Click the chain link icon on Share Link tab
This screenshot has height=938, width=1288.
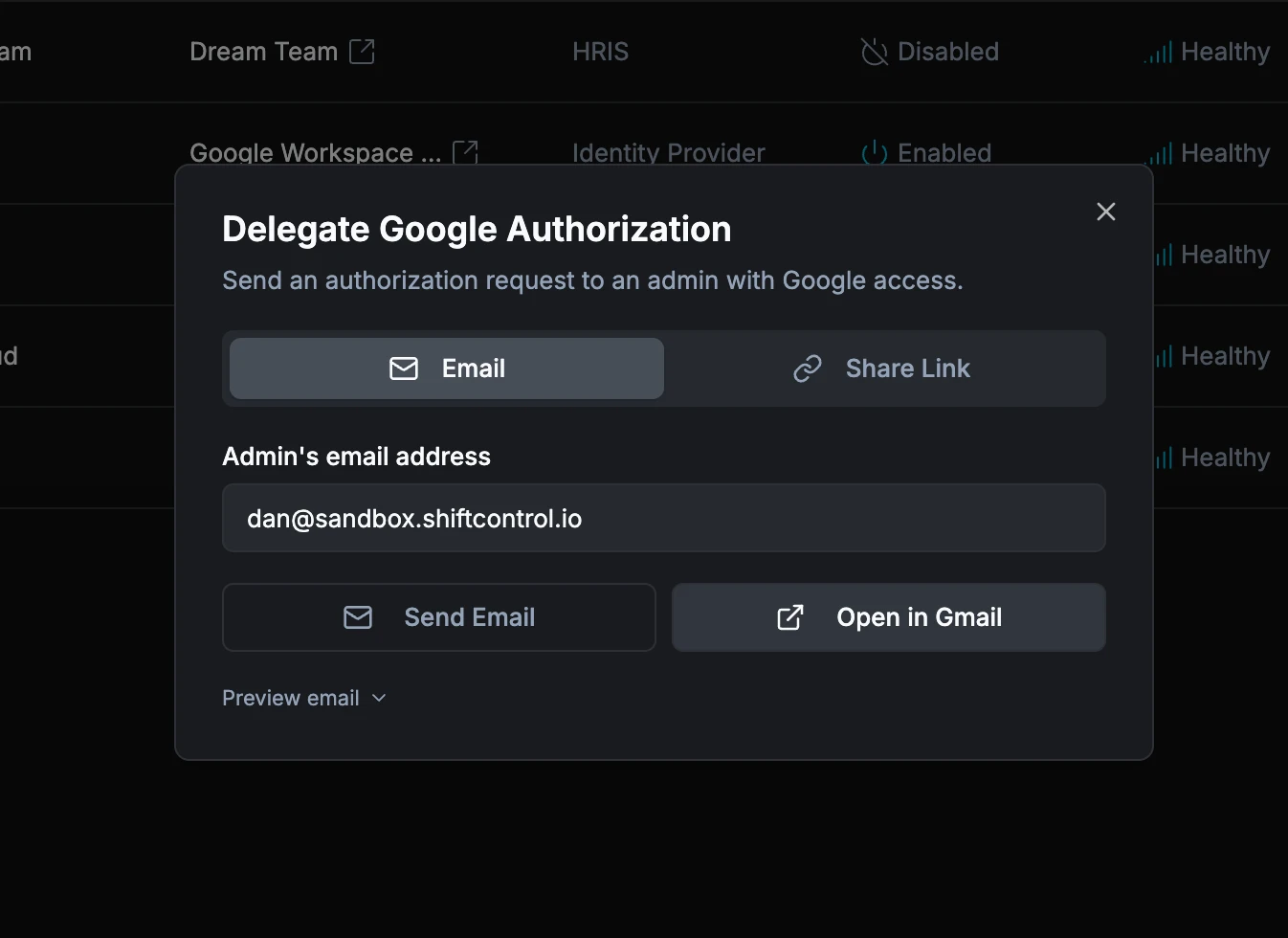click(x=809, y=368)
